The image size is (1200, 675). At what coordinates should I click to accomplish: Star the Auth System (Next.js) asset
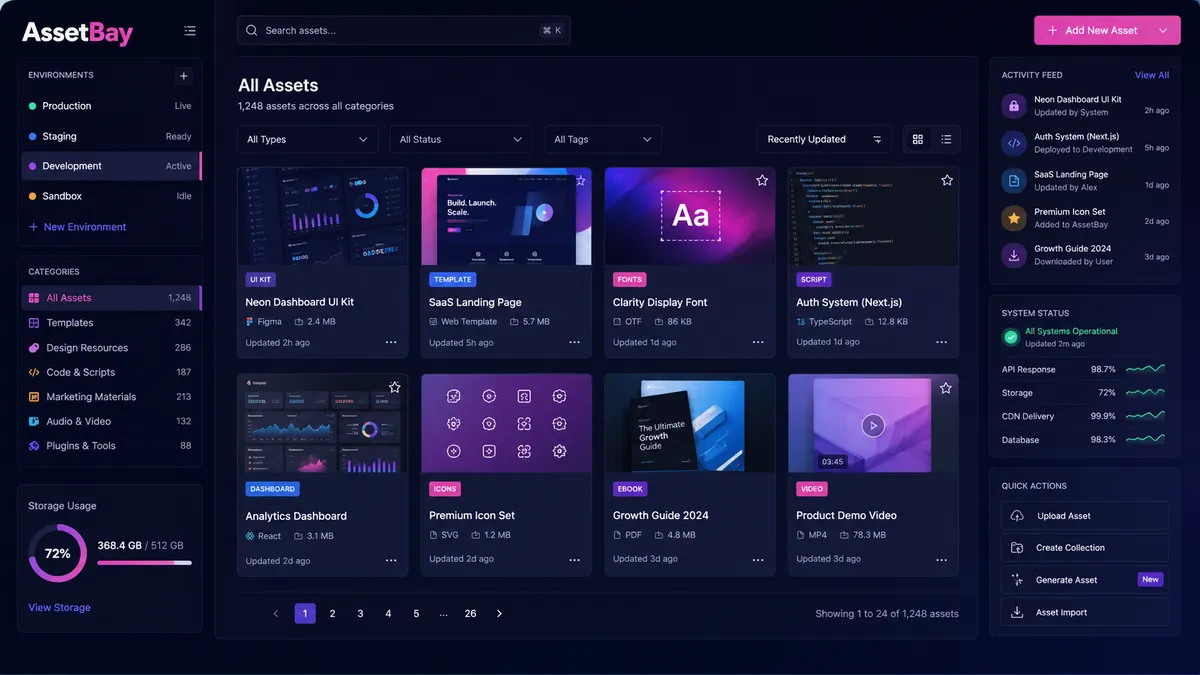coord(947,180)
